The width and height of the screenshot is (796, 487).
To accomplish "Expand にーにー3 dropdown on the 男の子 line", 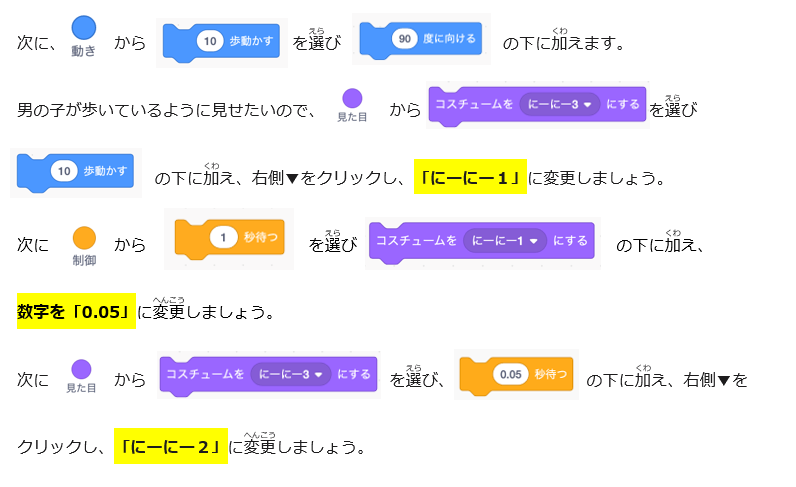I will click(x=560, y=105).
